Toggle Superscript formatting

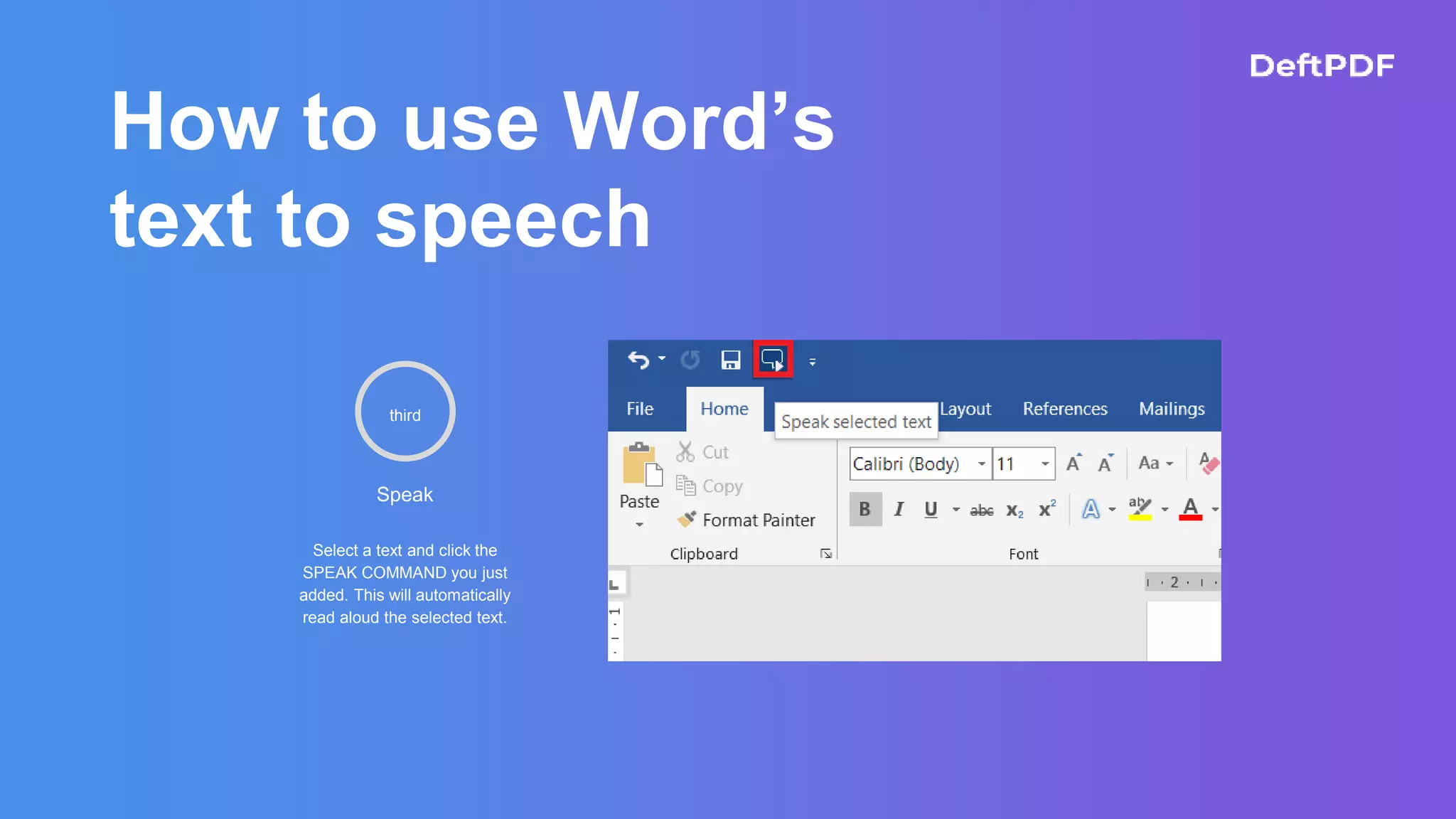(x=1047, y=508)
